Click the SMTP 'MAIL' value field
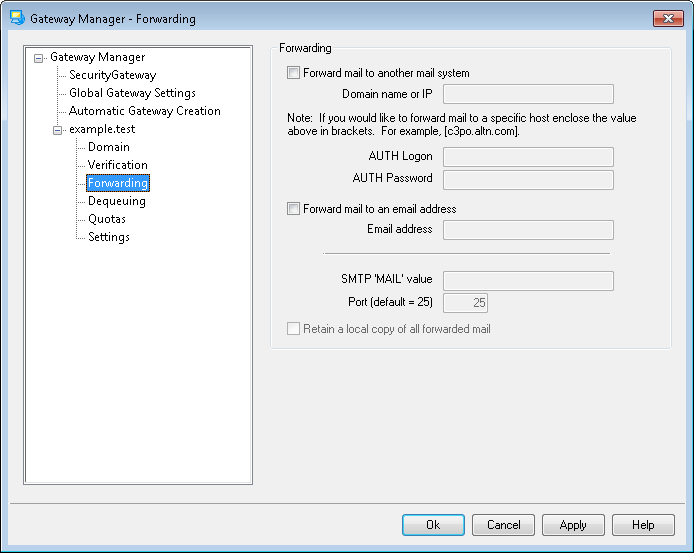The image size is (694, 553). [x=528, y=280]
